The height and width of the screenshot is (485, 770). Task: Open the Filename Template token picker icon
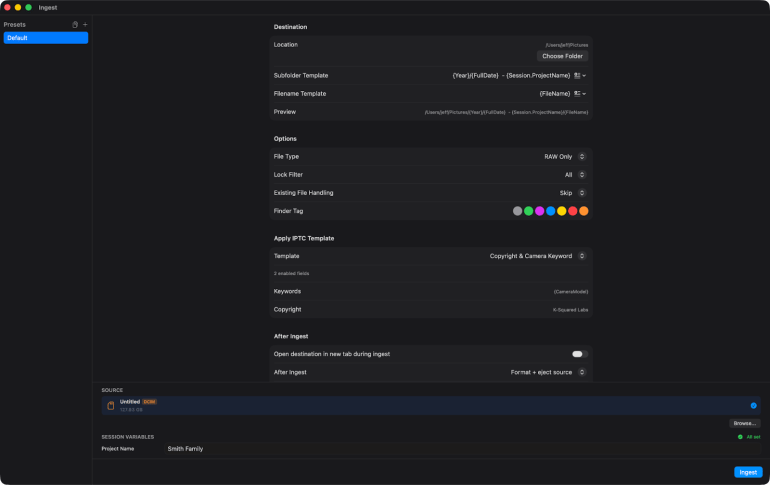(580, 94)
